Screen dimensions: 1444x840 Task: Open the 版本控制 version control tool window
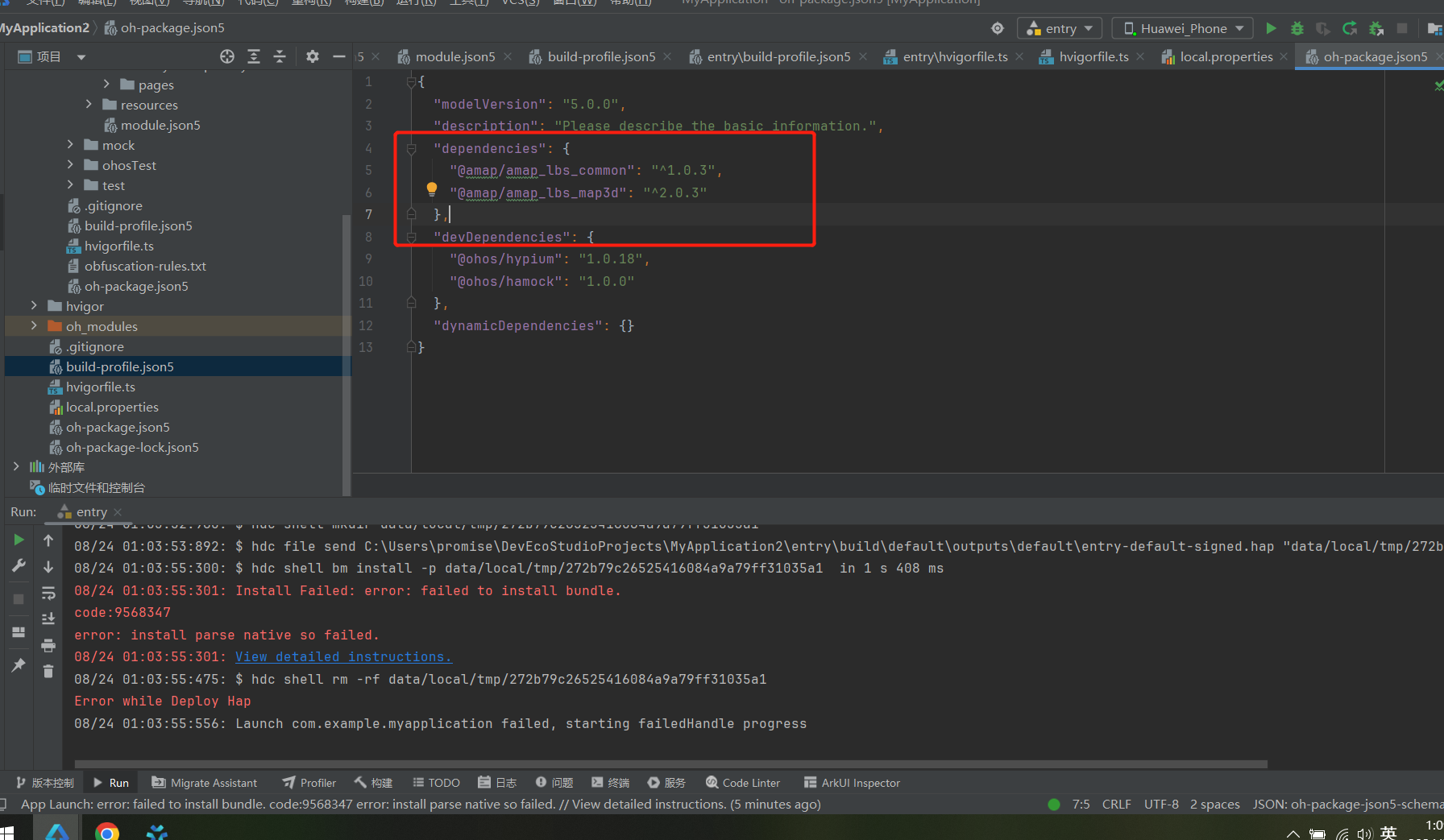[x=45, y=783]
